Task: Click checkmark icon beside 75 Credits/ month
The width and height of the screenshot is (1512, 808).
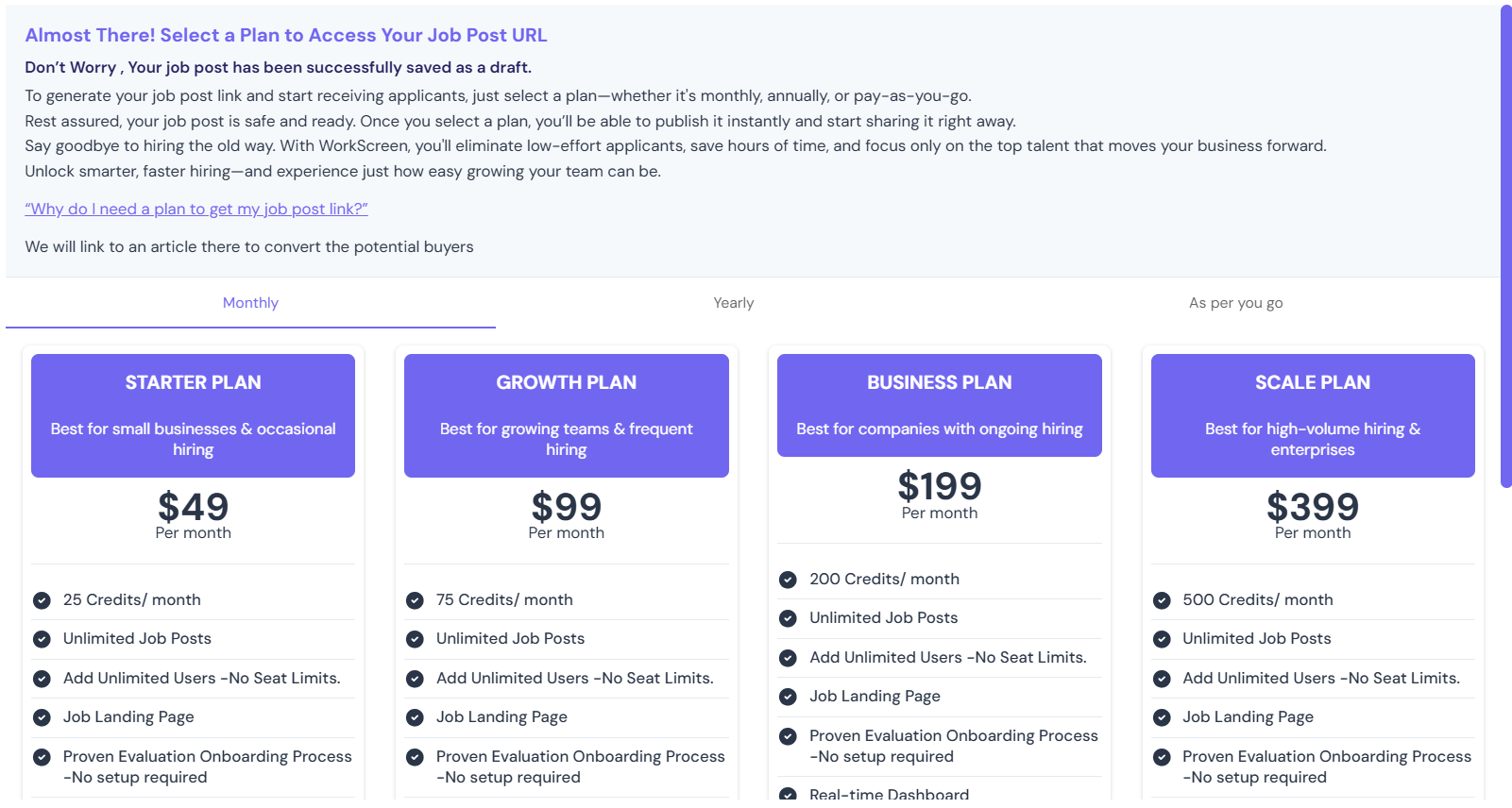Action: tap(415, 600)
